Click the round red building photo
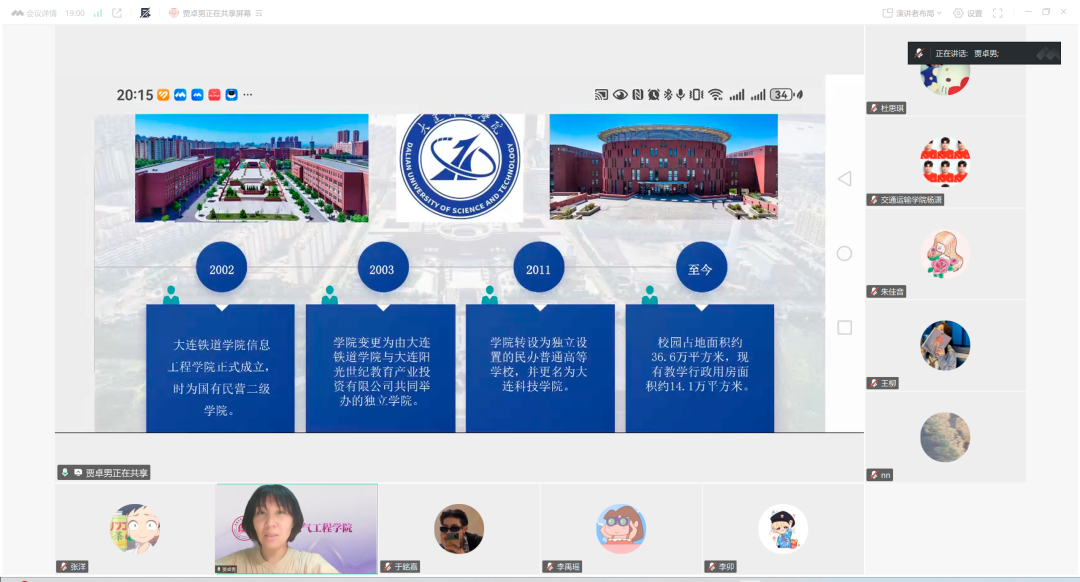Viewport: 1080px width, 582px height. click(x=663, y=167)
